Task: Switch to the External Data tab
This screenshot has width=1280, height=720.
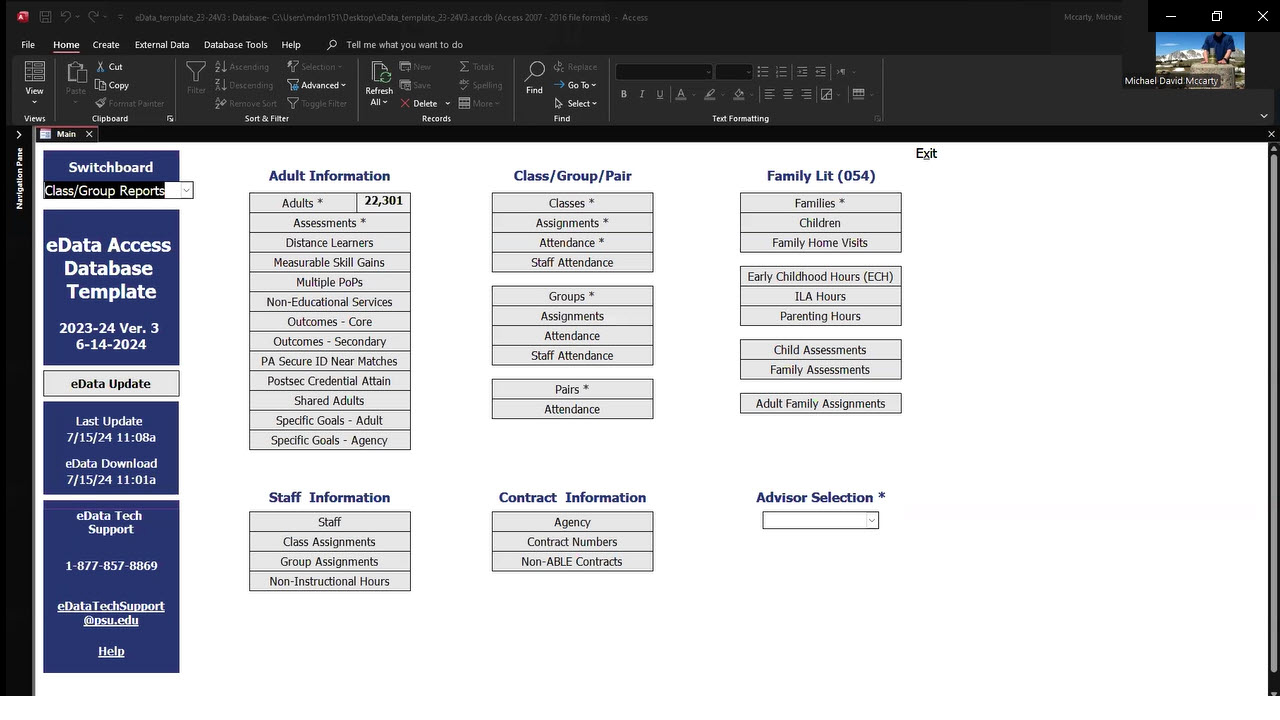Action: pyautogui.click(x=162, y=45)
